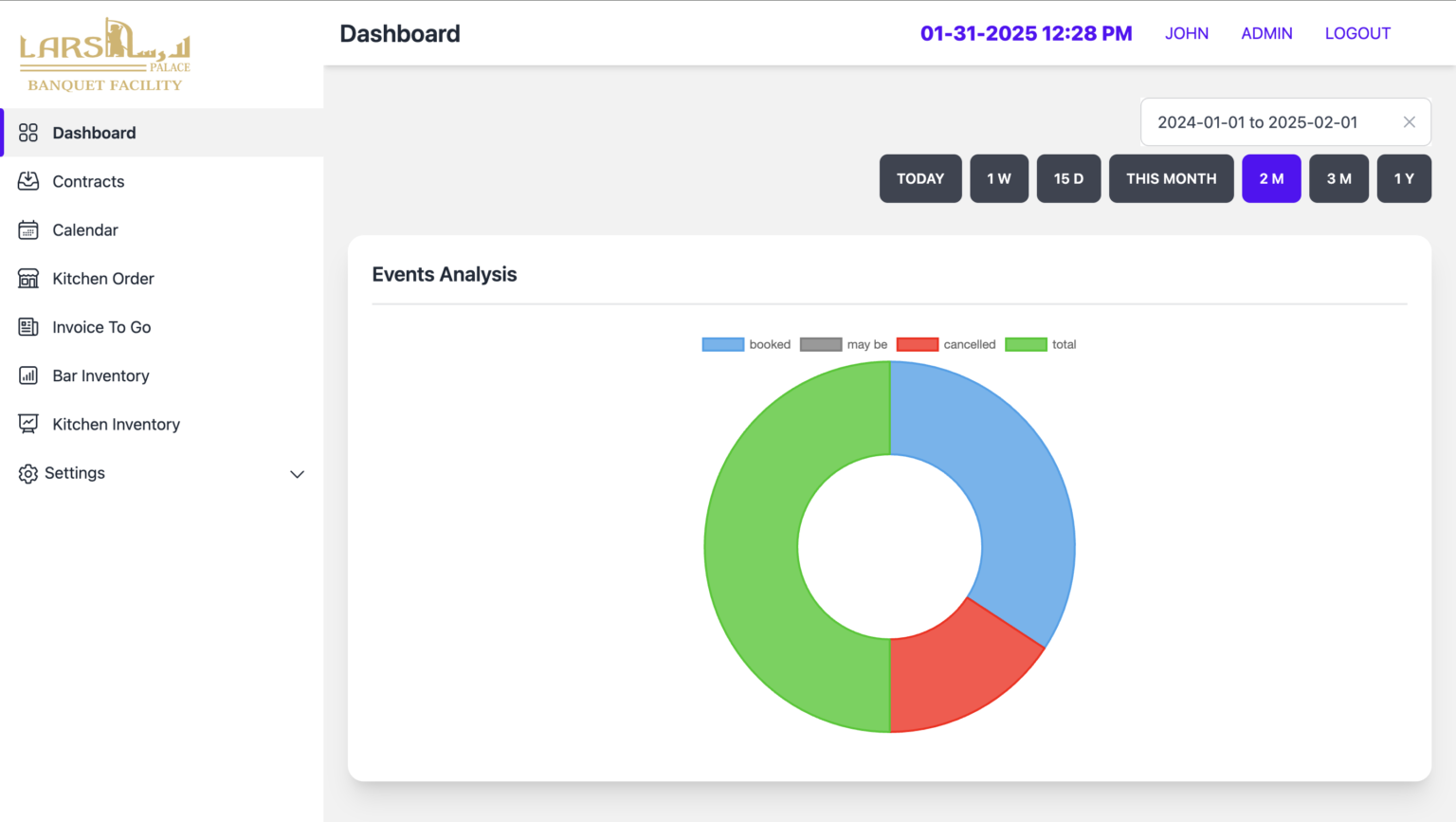Viewport: 1456px width, 822px height.
Task: Switch to the 3 M range
Action: pos(1338,178)
